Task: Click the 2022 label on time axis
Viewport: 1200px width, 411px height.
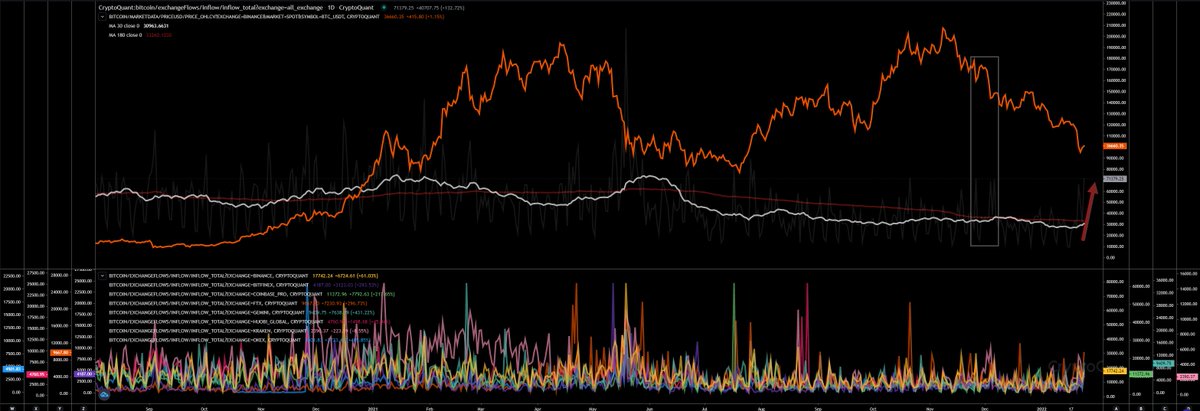Action: 1041,408
